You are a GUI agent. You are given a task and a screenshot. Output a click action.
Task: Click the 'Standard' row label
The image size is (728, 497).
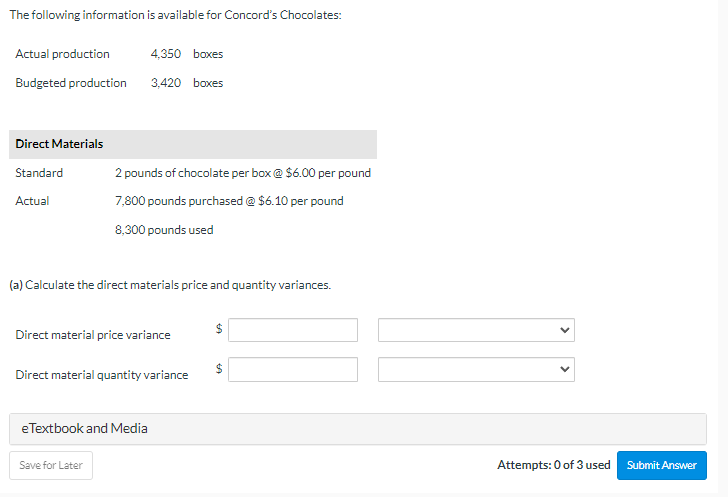39,173
